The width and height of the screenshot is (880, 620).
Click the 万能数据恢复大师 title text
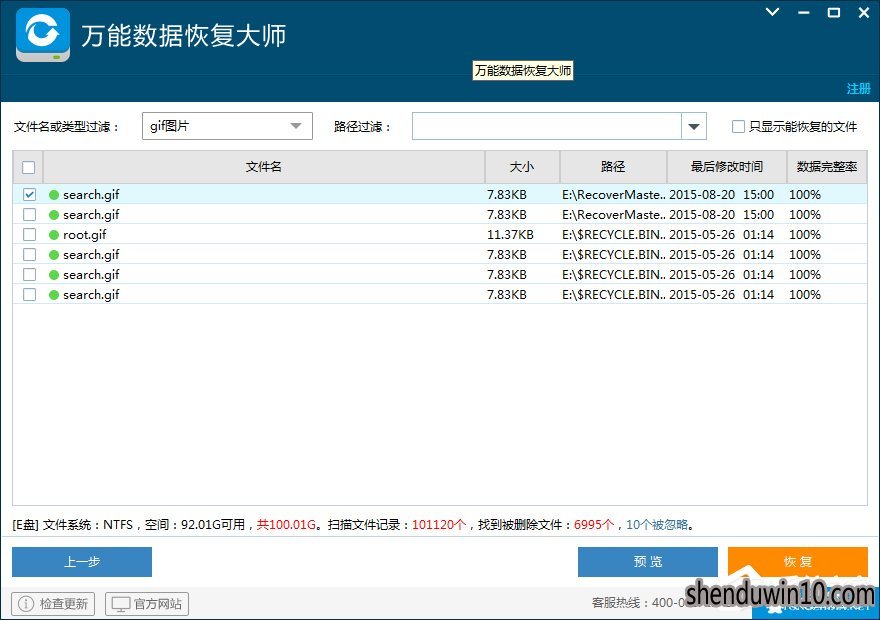pyautogui.click(x=184, y=35)
